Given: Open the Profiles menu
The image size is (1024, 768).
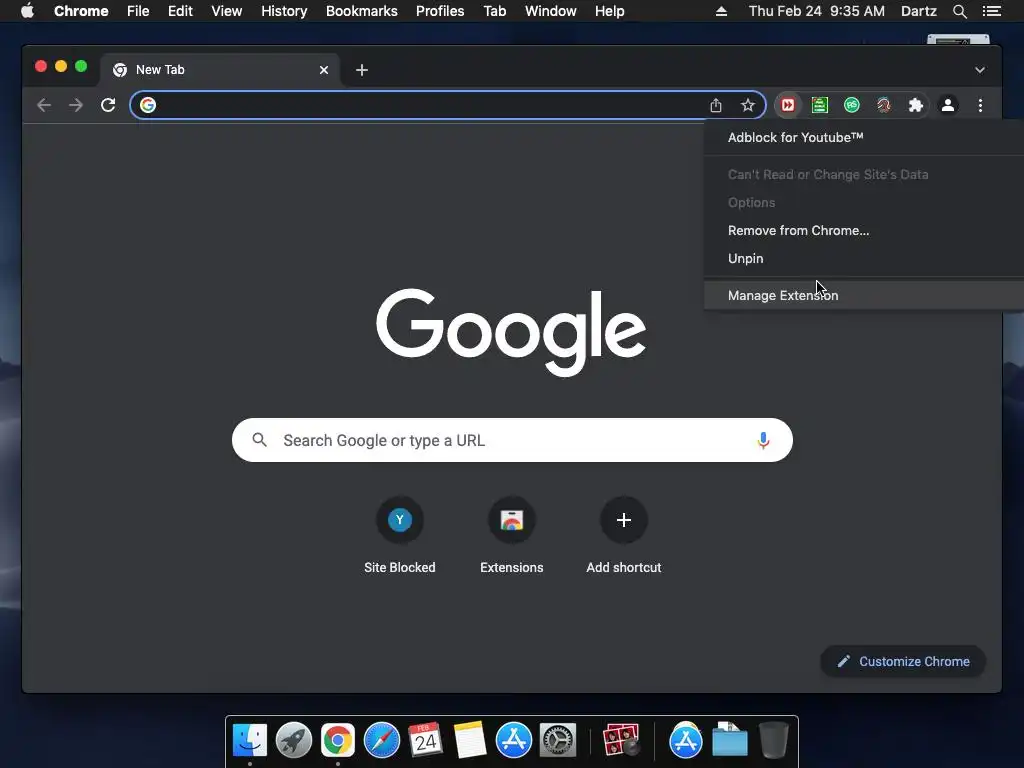Looking at the screenshot, I should coord(440,11).
